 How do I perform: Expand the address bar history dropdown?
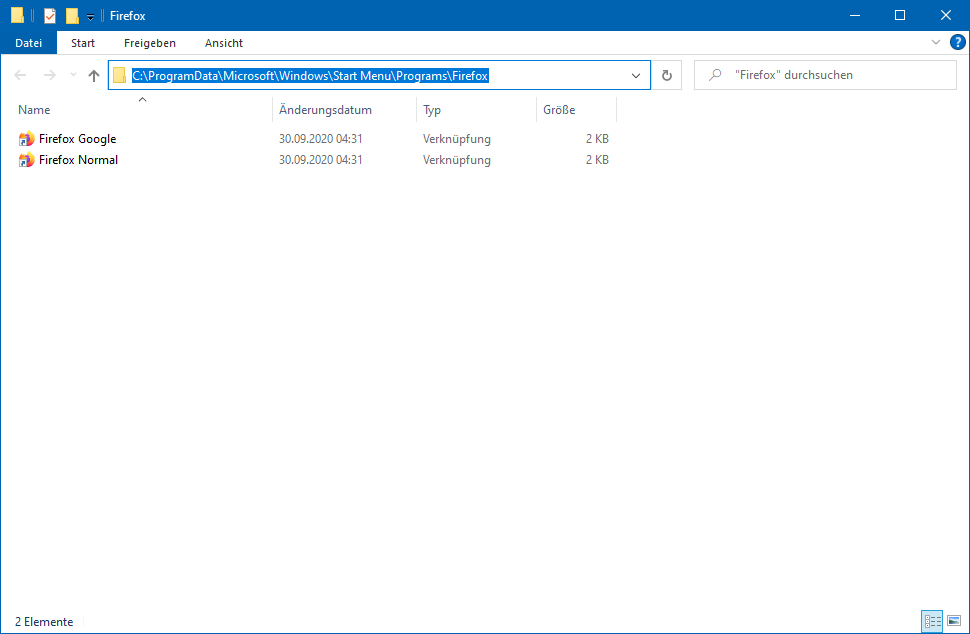tap(636, 75)
